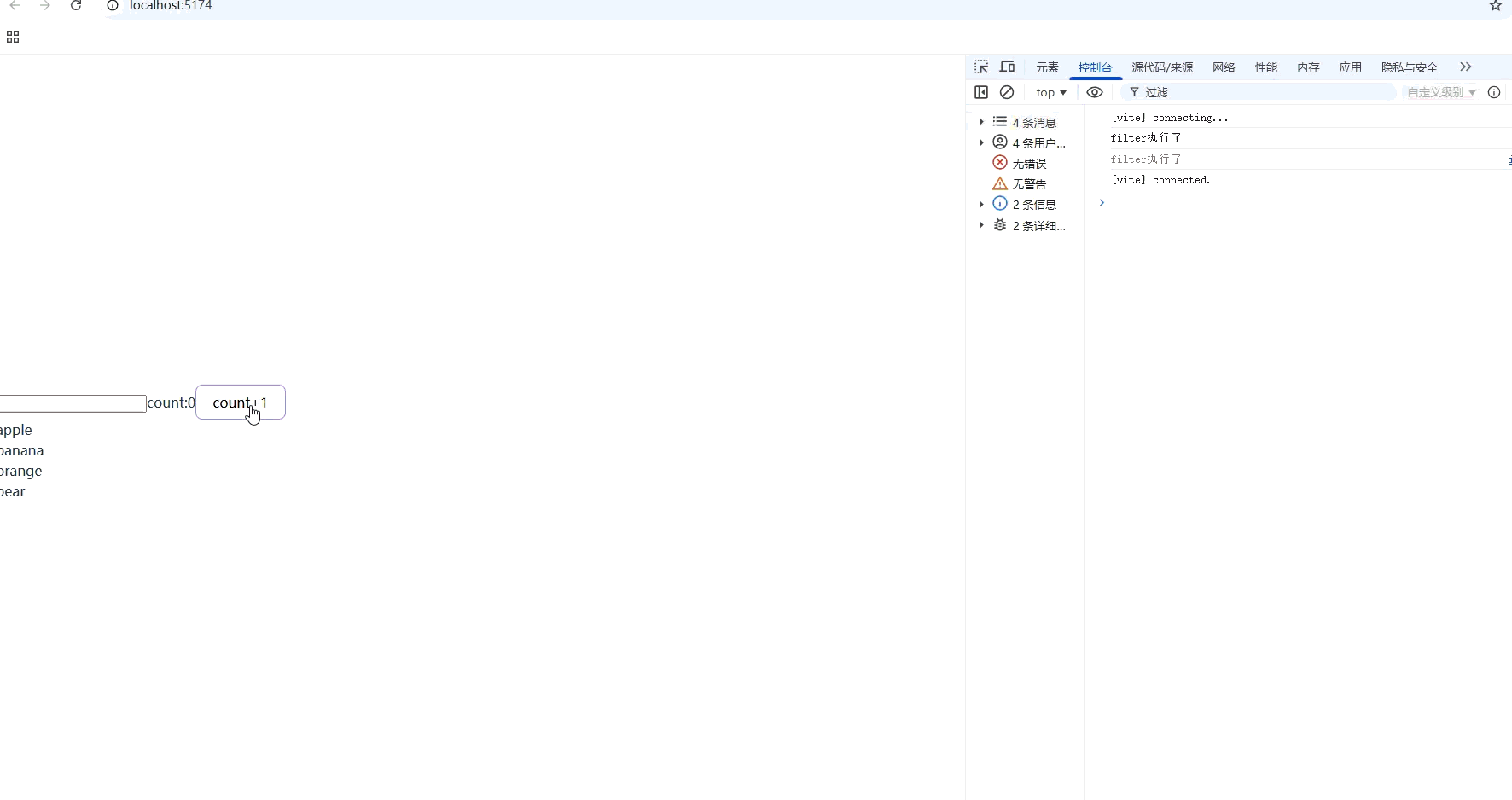View site information icon beside the URL
Viewport: 1512px width, 800px height.
(x=112, y=6)
